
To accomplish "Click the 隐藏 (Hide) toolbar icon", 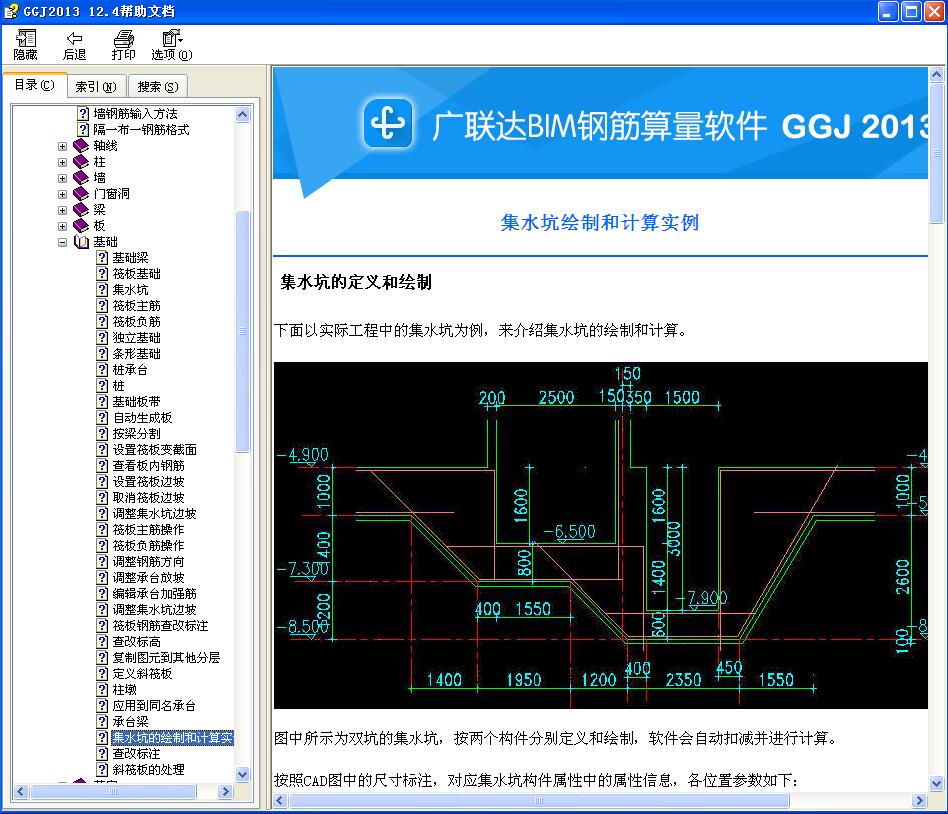I will (25, 39).
